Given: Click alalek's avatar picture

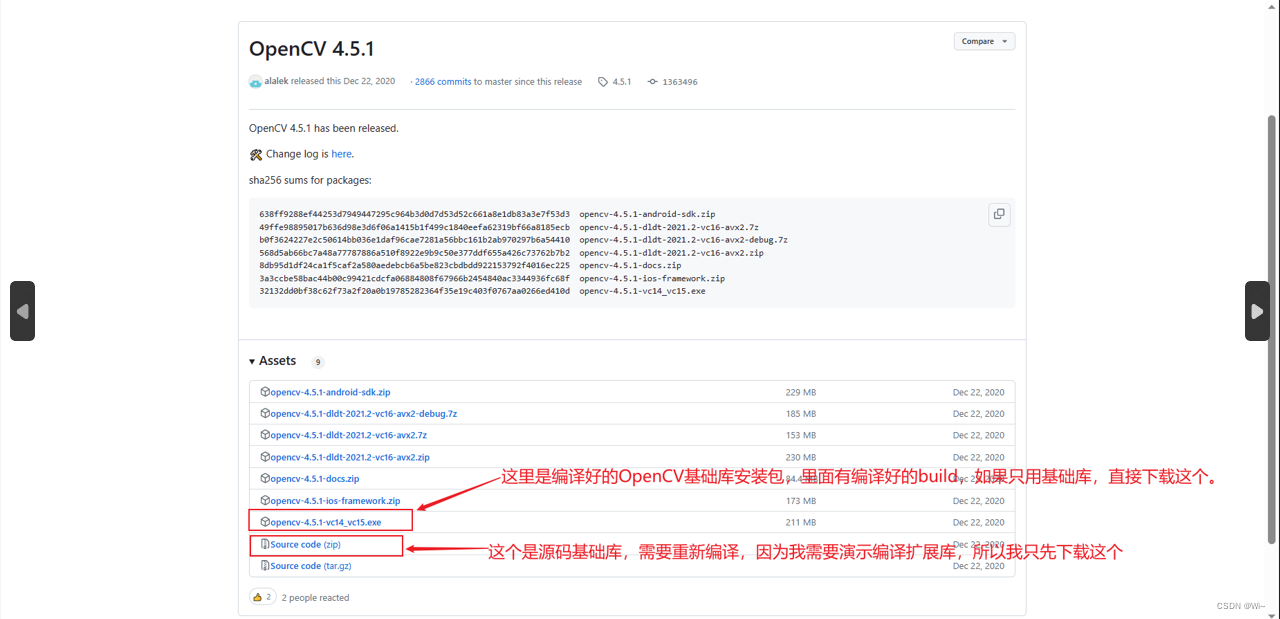Looking at the screenshot, I should click(x=256, y=81).
